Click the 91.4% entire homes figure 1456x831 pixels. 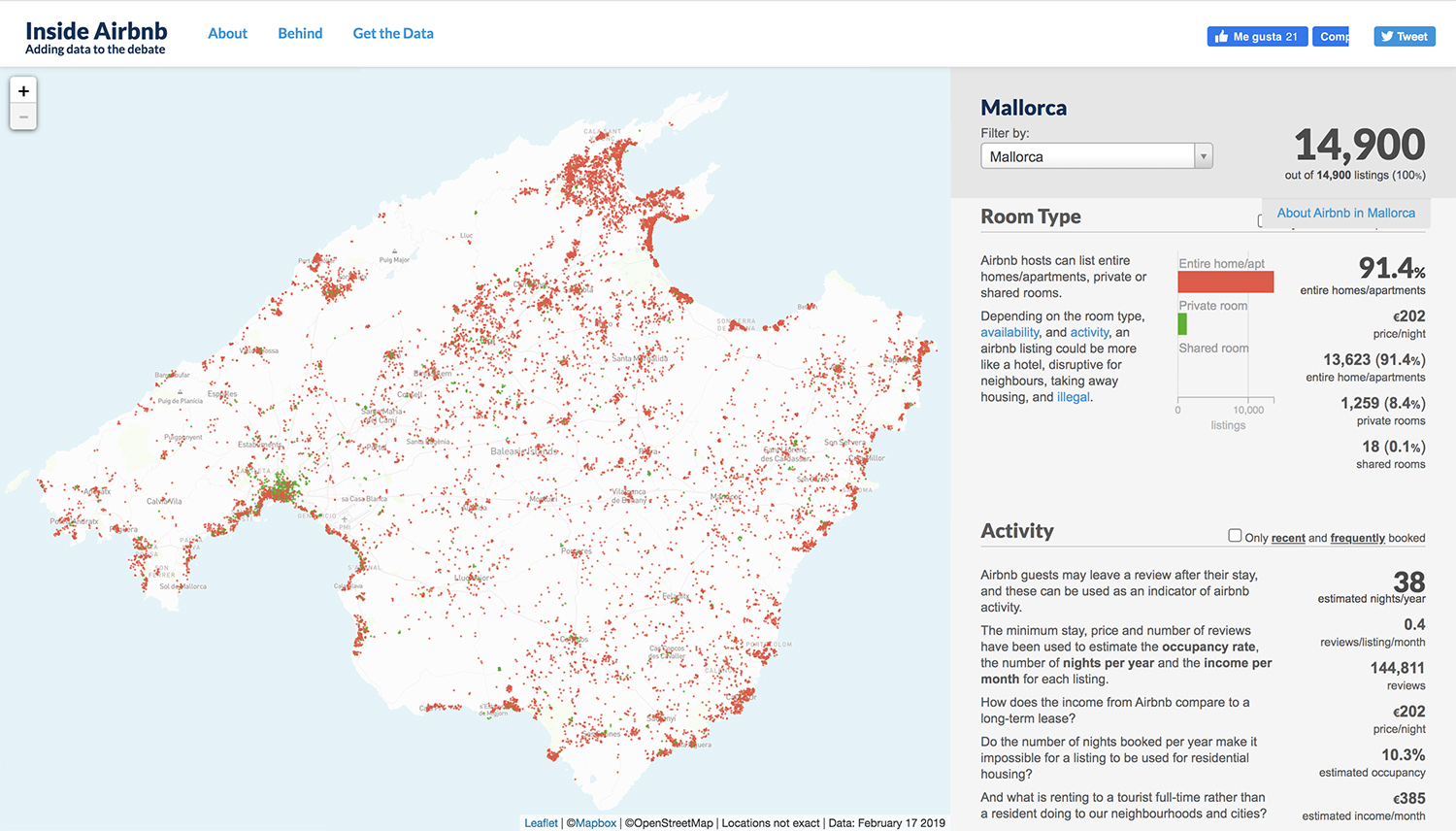click(1392, 268)
